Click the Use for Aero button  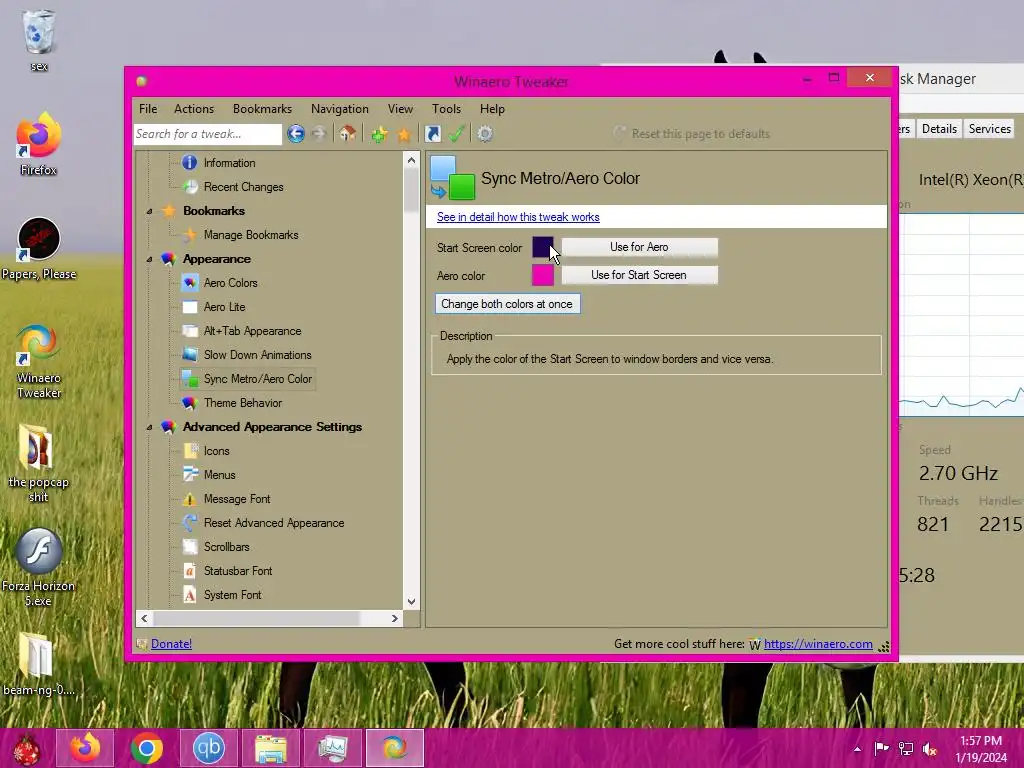pyautogui.click(x=639, y=247)
